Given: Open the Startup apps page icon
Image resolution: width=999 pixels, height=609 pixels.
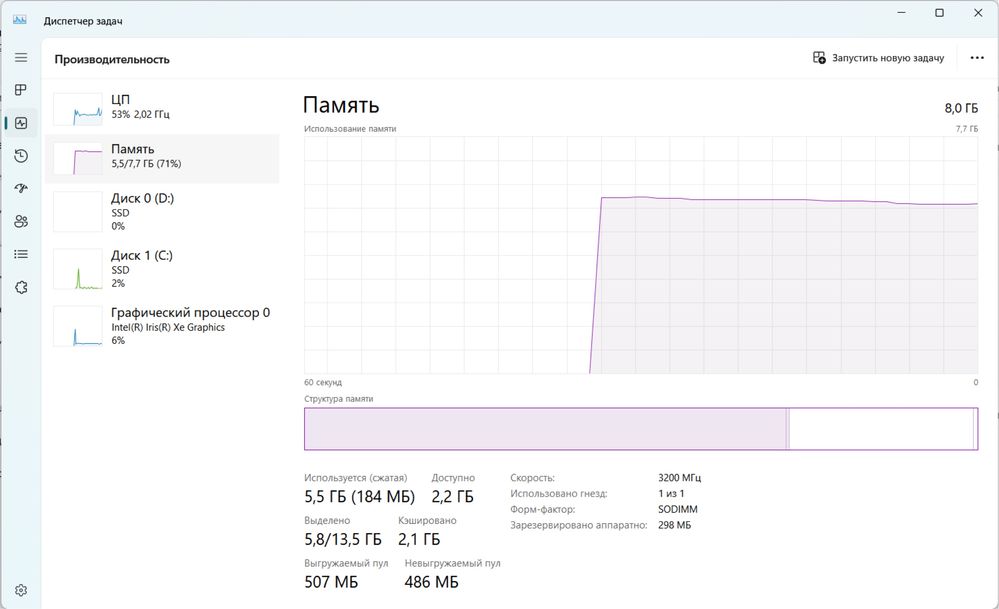Looking at the screenshot, I should [21, 189].
